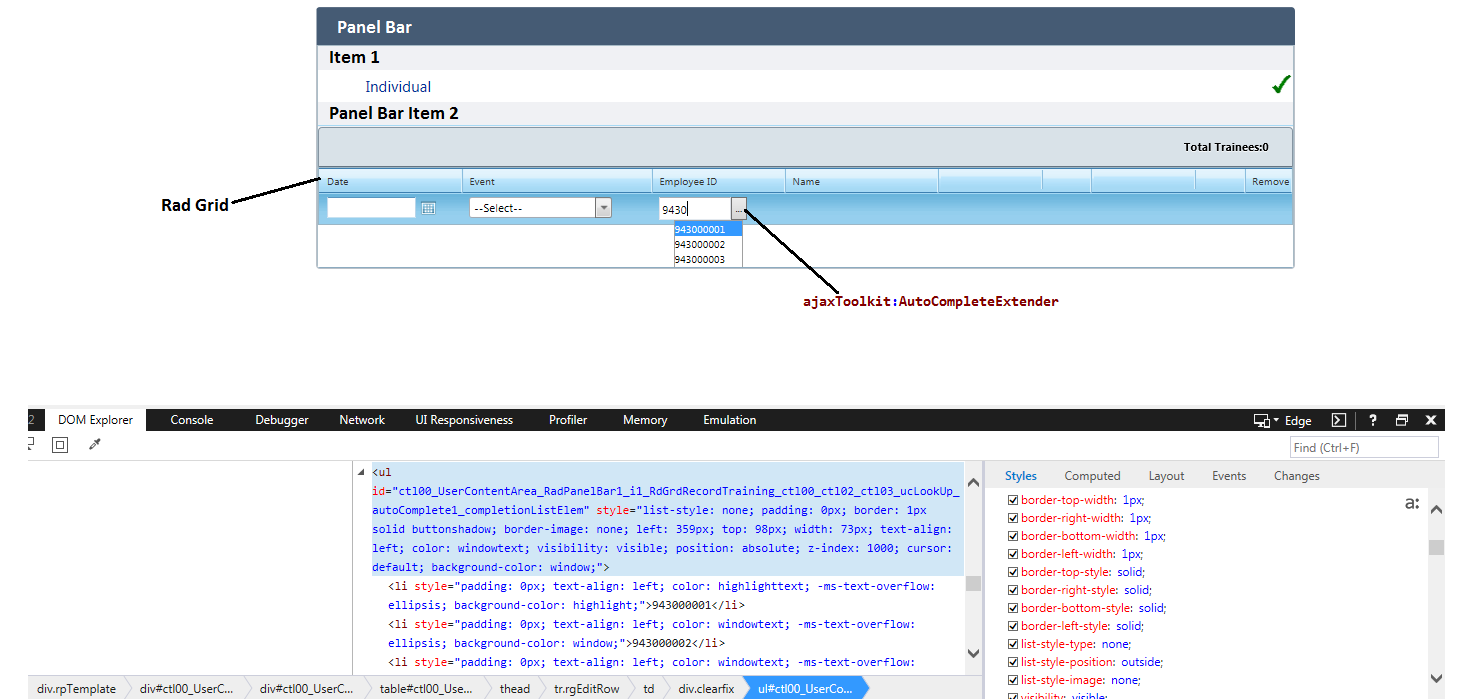
Task: Click the Individual panel item
Action: 398,87
